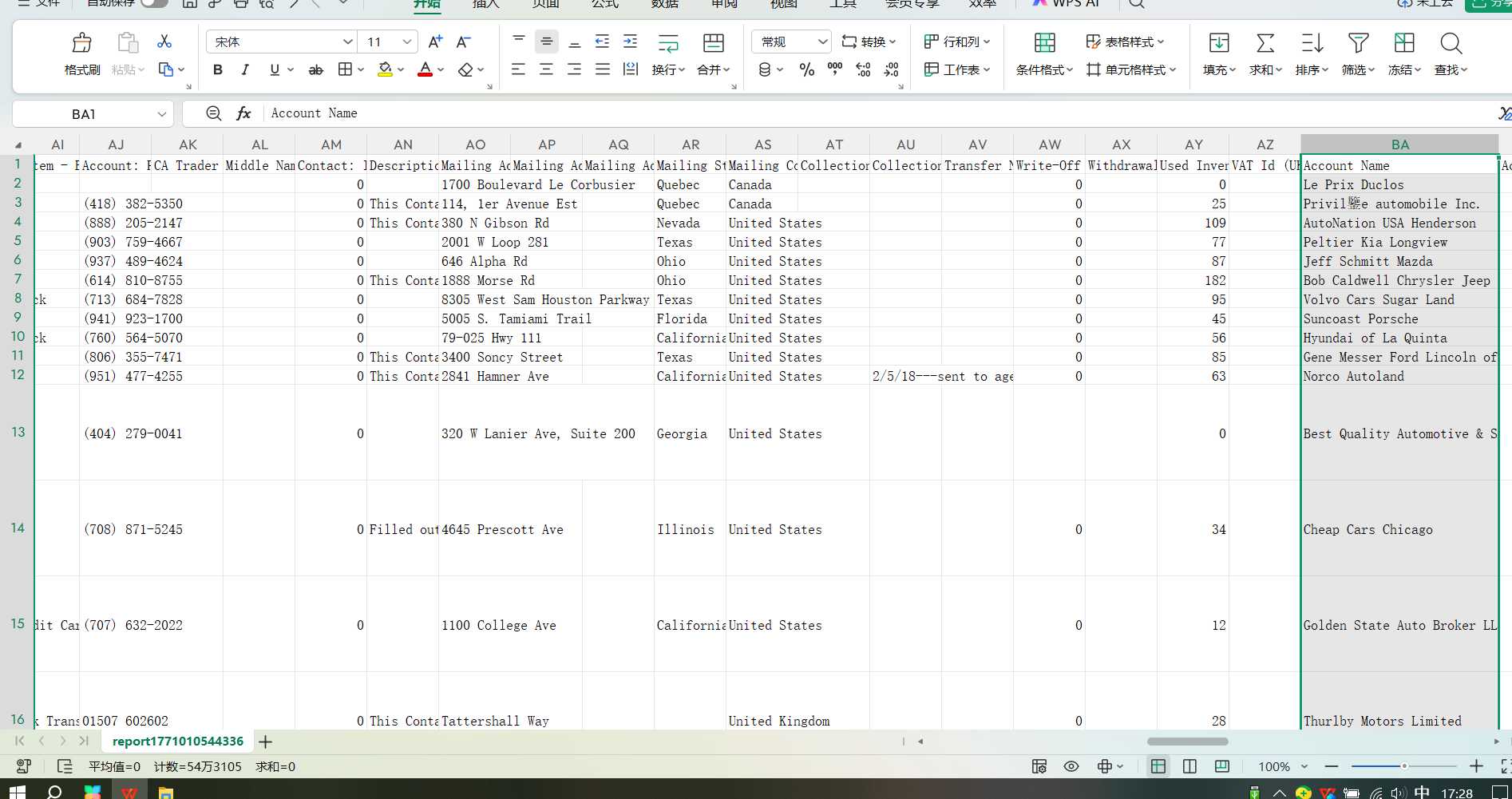Click the fx insert function icon
The width and height of the screenshot is (1512, 799).
pos(244,113)
